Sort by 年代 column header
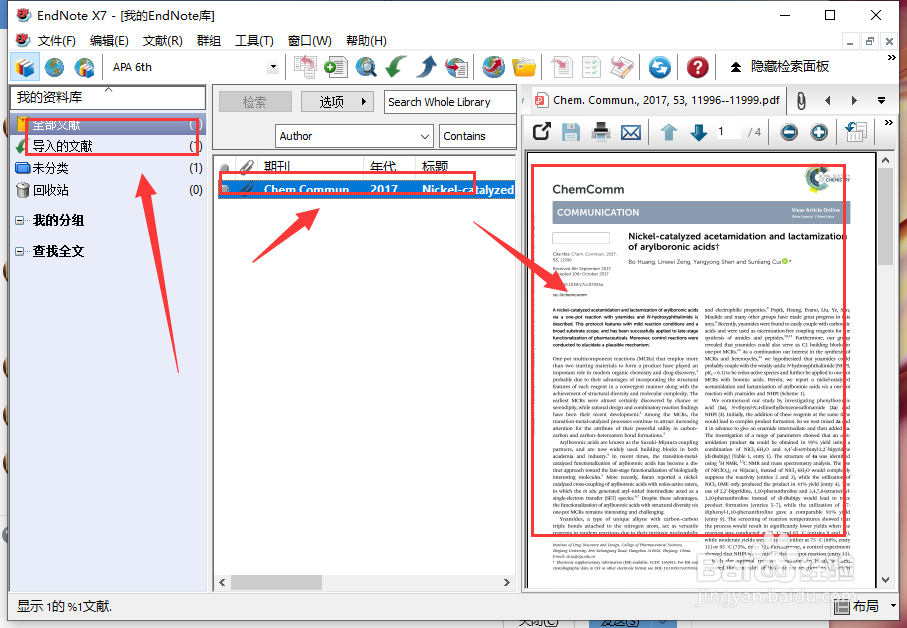The height and width of the screenshot is (628, 907). point(389,166)
